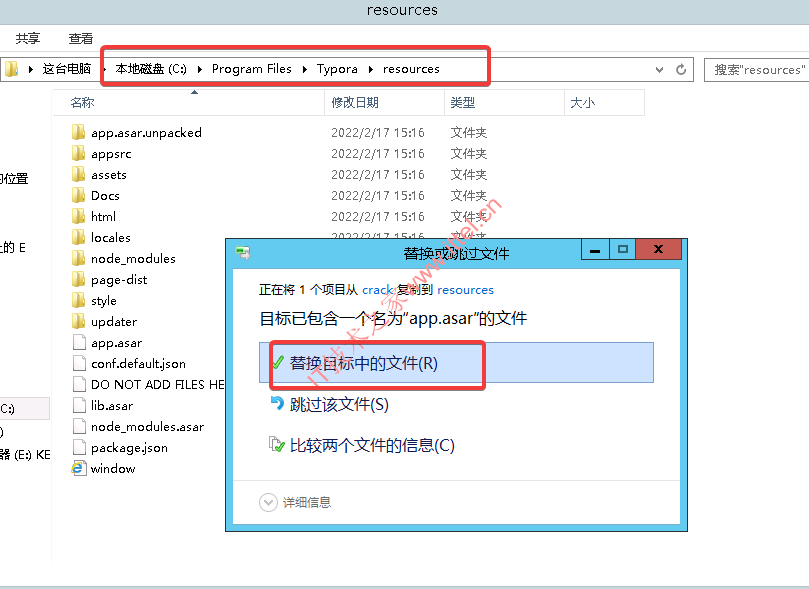809x589 pixels.
Task: Open the 共享 ribbon tab
Action: (28, 38)
